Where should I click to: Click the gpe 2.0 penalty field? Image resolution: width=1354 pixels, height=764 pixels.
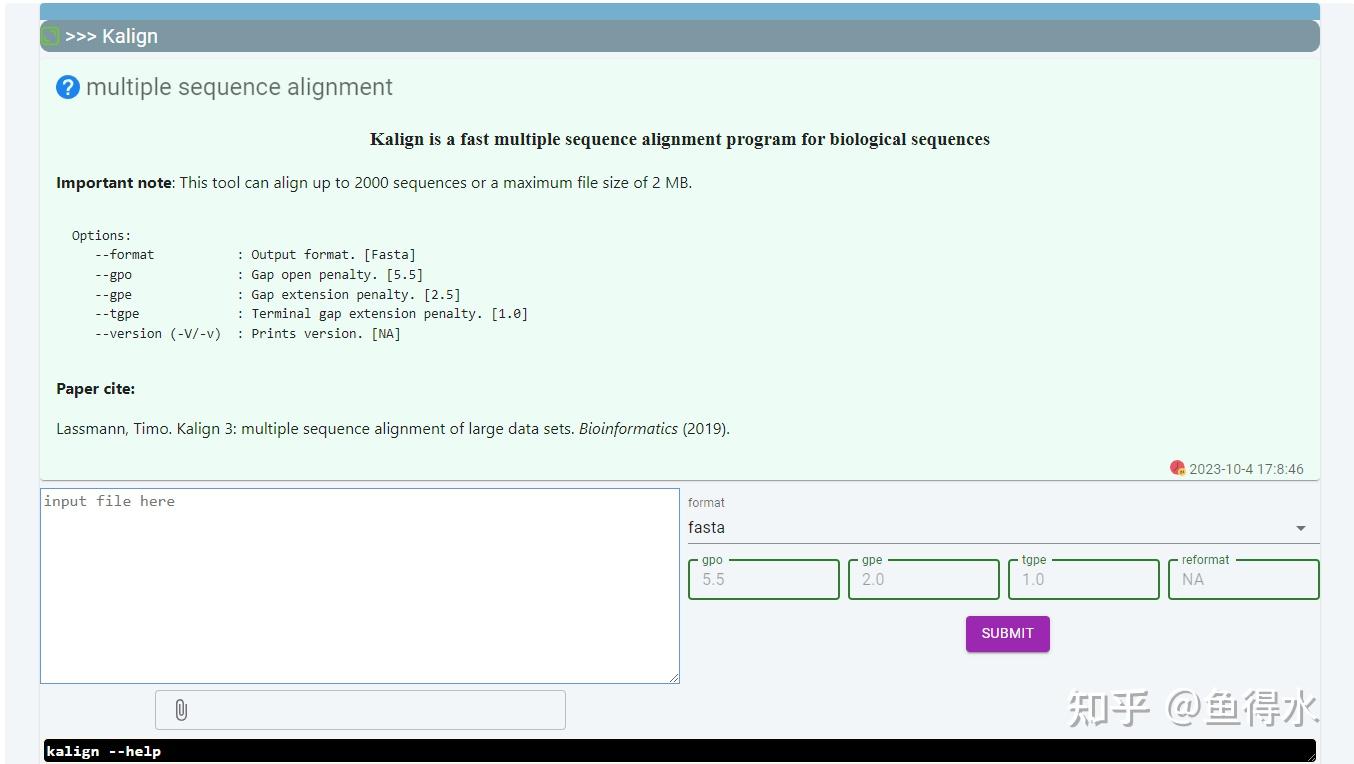point(923,579)
